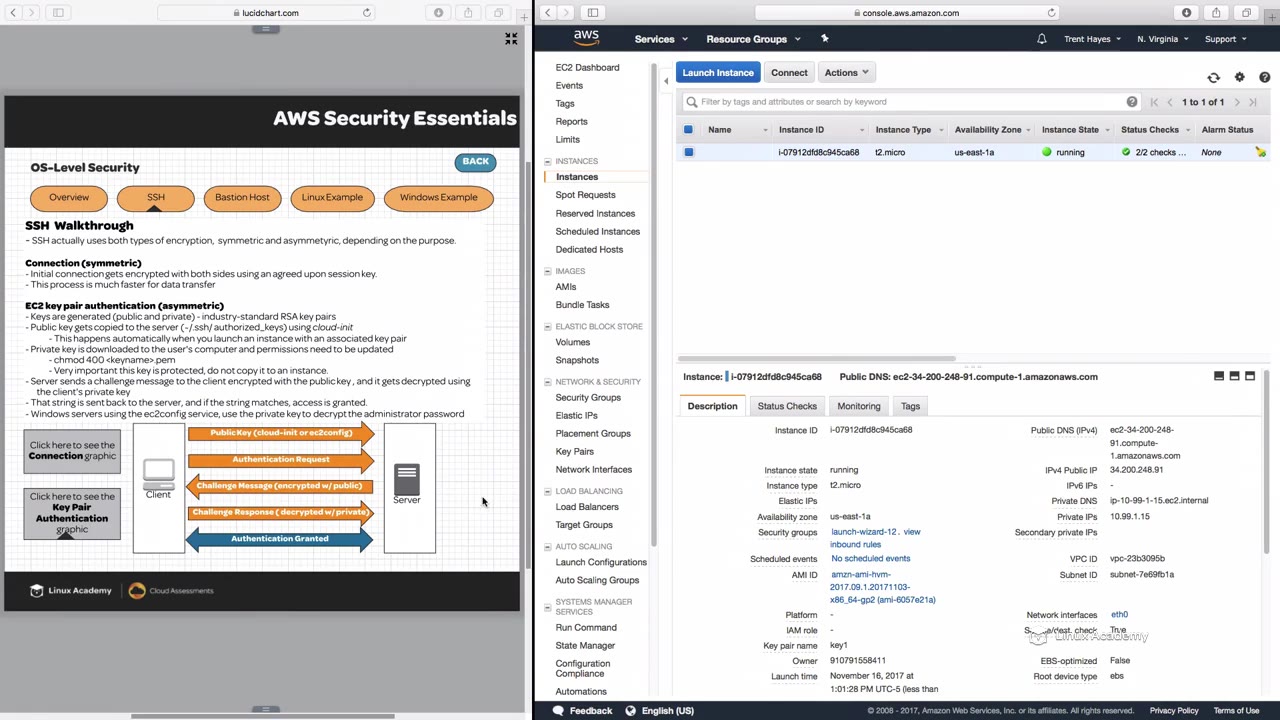The width and height of the screenshot is (1280, 720).
Task: Collapse the LOAD BALANCING section
Action: click(x=548, y=491)
